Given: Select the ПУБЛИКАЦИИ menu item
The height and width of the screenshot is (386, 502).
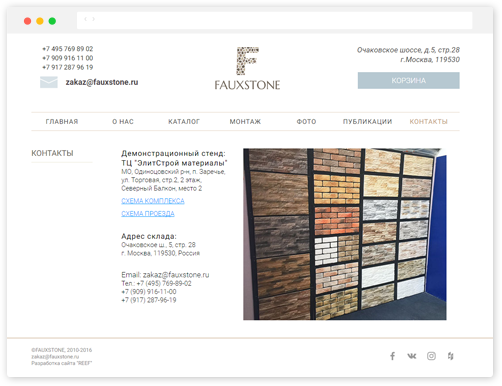Looking at the screenshot, I should click(x=367, y=122).
